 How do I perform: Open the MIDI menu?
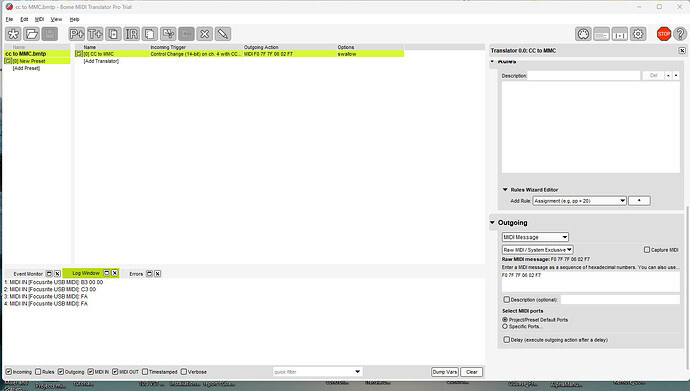click(x=39, y=19)
